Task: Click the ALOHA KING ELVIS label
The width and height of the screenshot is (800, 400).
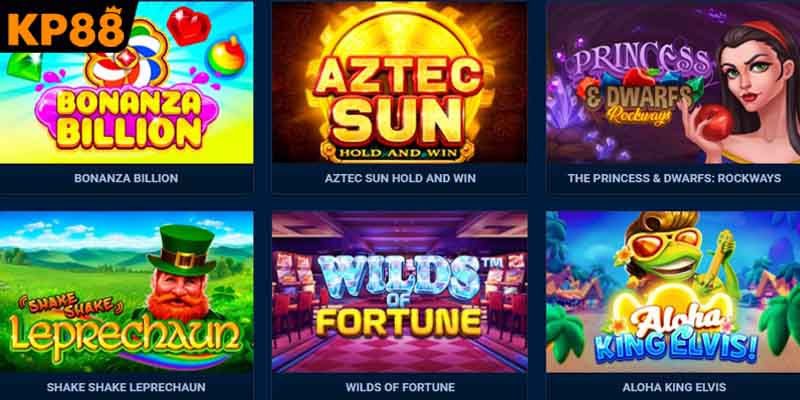Action: pos(674,387)
